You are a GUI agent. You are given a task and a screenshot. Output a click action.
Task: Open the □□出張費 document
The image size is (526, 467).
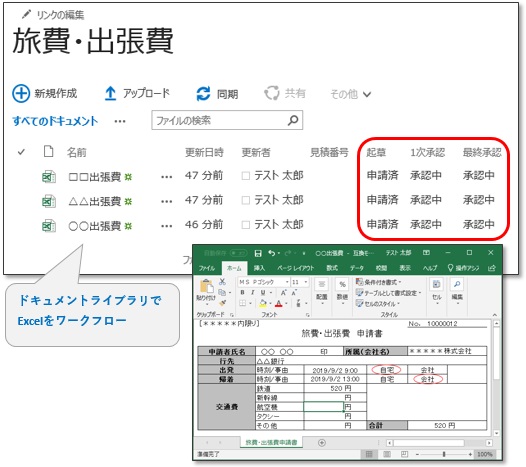pyautogui.click(x=95, y=176)
